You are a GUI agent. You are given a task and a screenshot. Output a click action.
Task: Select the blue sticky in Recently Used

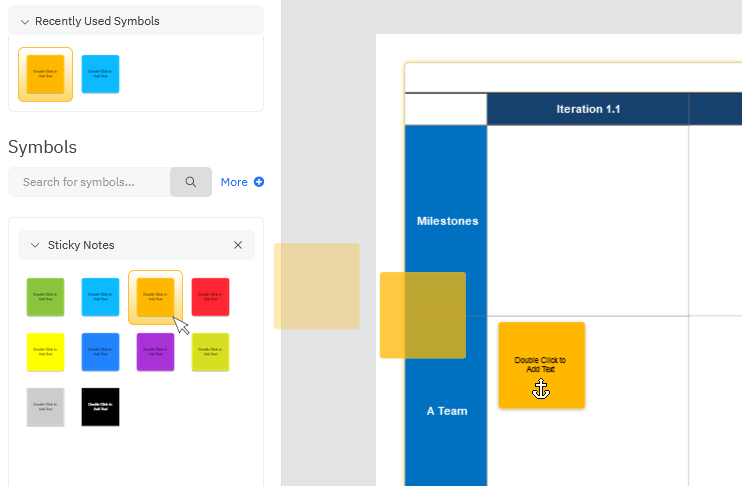tap(100, 74)
